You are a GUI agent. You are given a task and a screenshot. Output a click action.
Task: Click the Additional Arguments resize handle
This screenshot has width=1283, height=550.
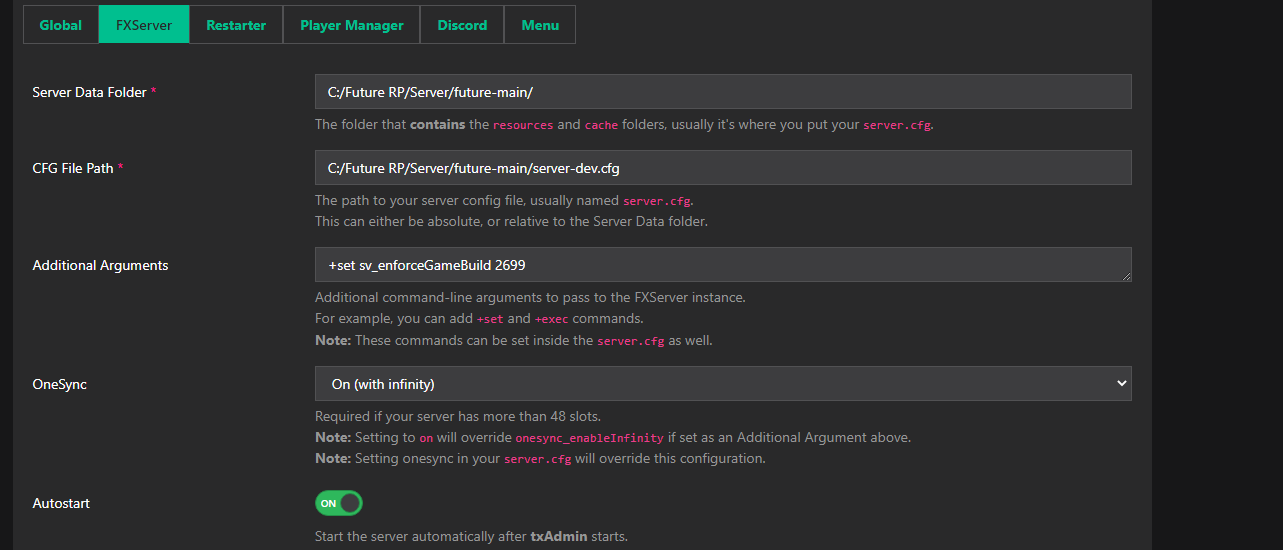1126,276
